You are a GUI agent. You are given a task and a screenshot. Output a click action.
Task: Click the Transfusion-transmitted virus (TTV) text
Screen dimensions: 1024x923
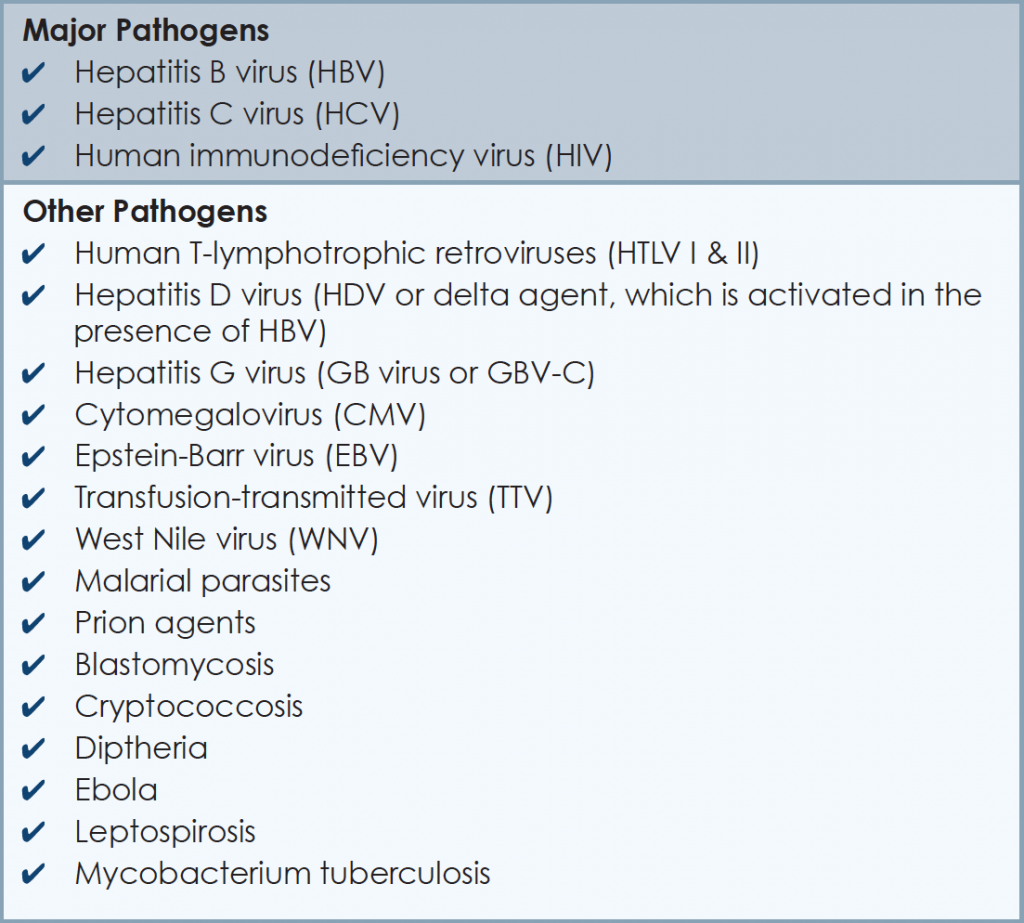click(x=313, y=498)
